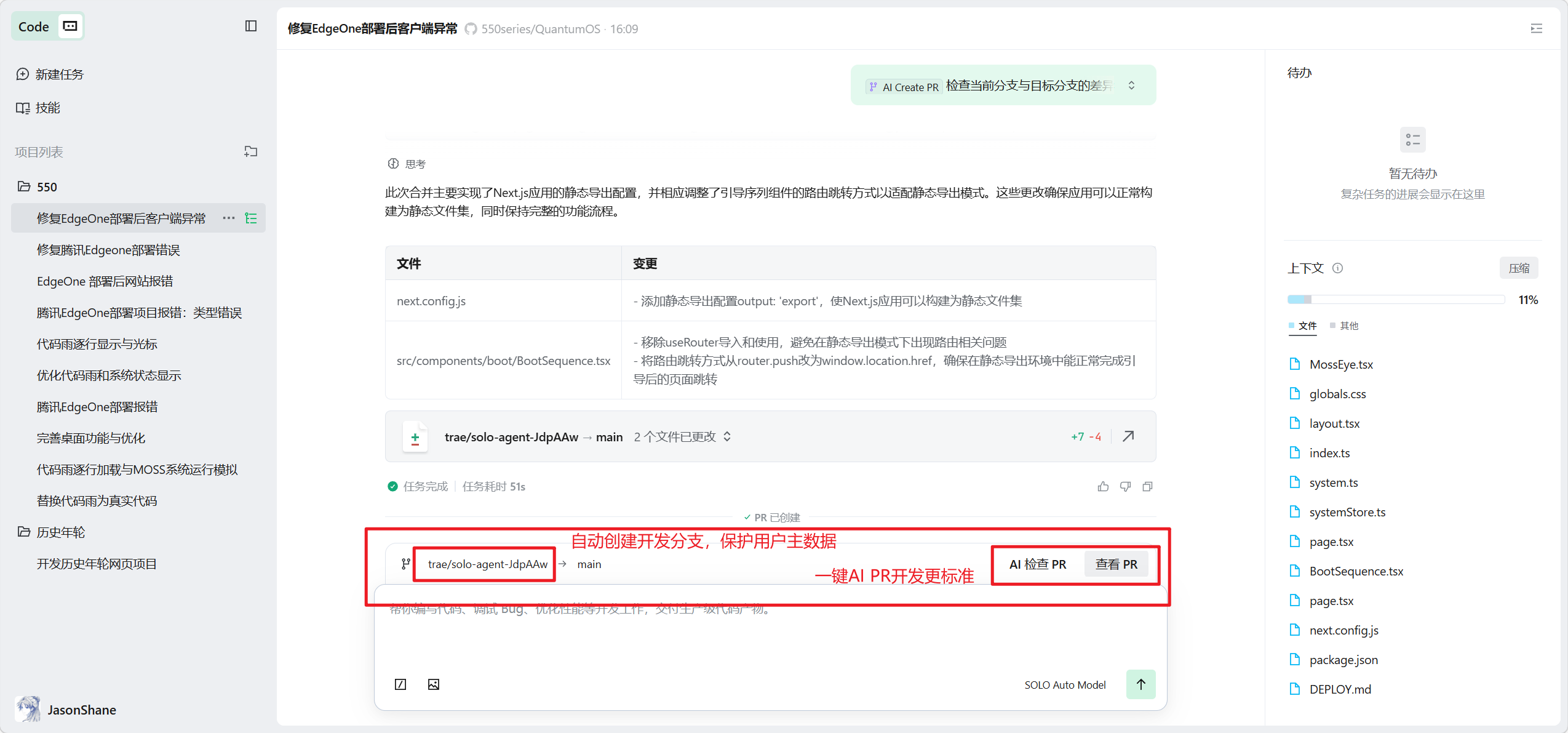Click the context usage progress bar
Screen dimensions: 1568x733
1395,300
